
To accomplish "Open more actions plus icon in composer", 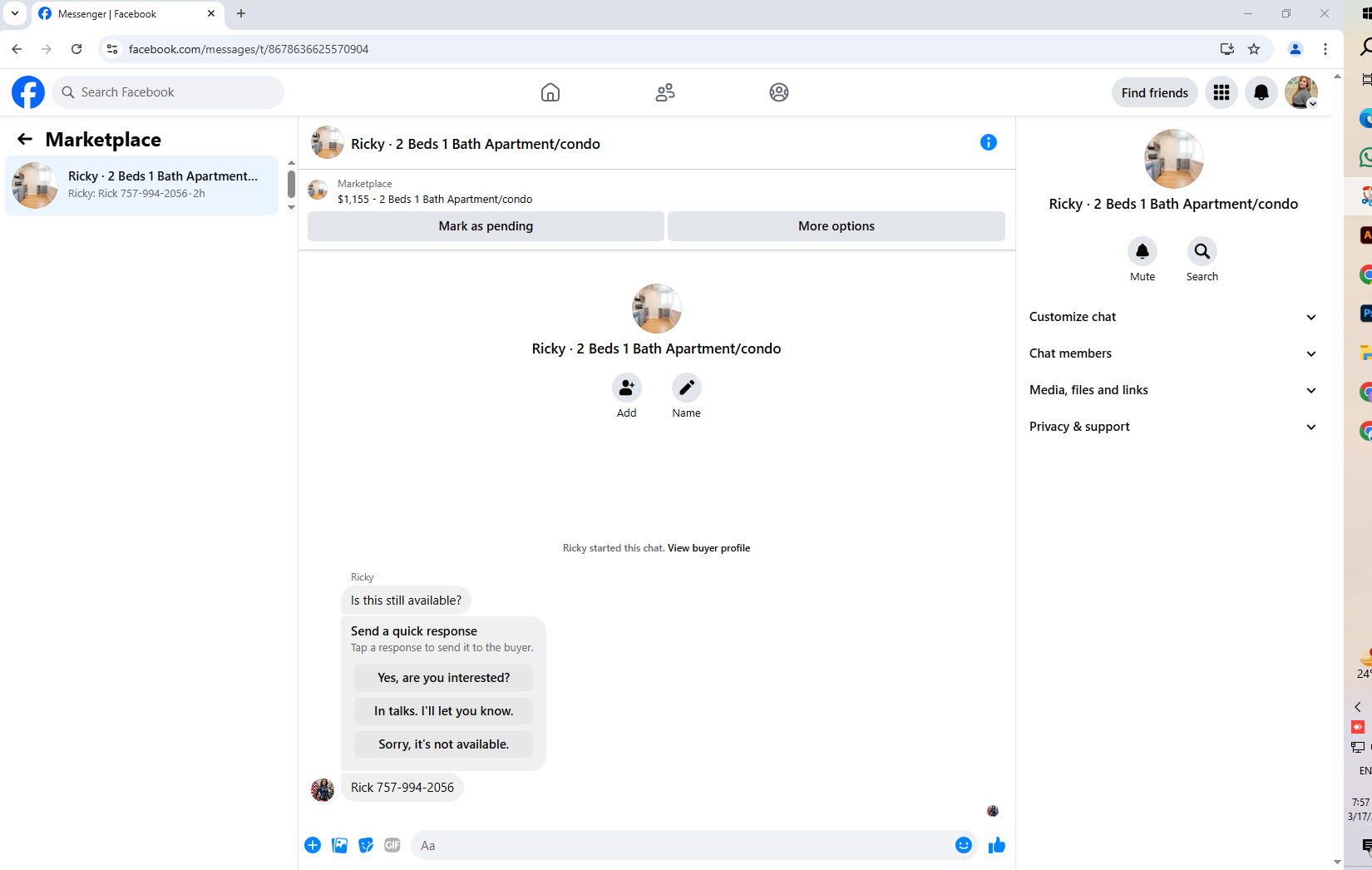I will click(x=313, y=845).
